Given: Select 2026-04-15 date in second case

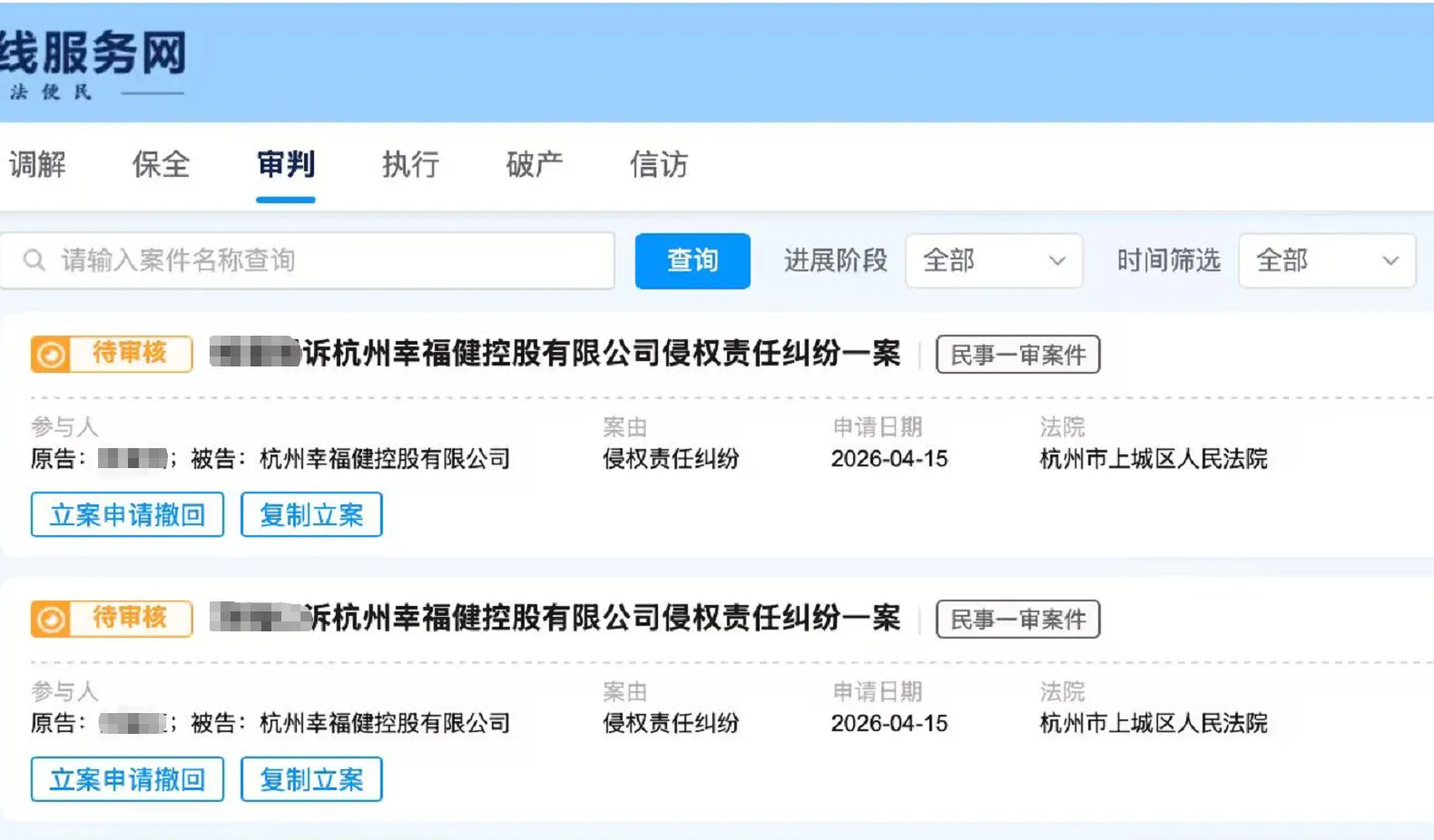Looking at the screenshot, I should [889, 723].
